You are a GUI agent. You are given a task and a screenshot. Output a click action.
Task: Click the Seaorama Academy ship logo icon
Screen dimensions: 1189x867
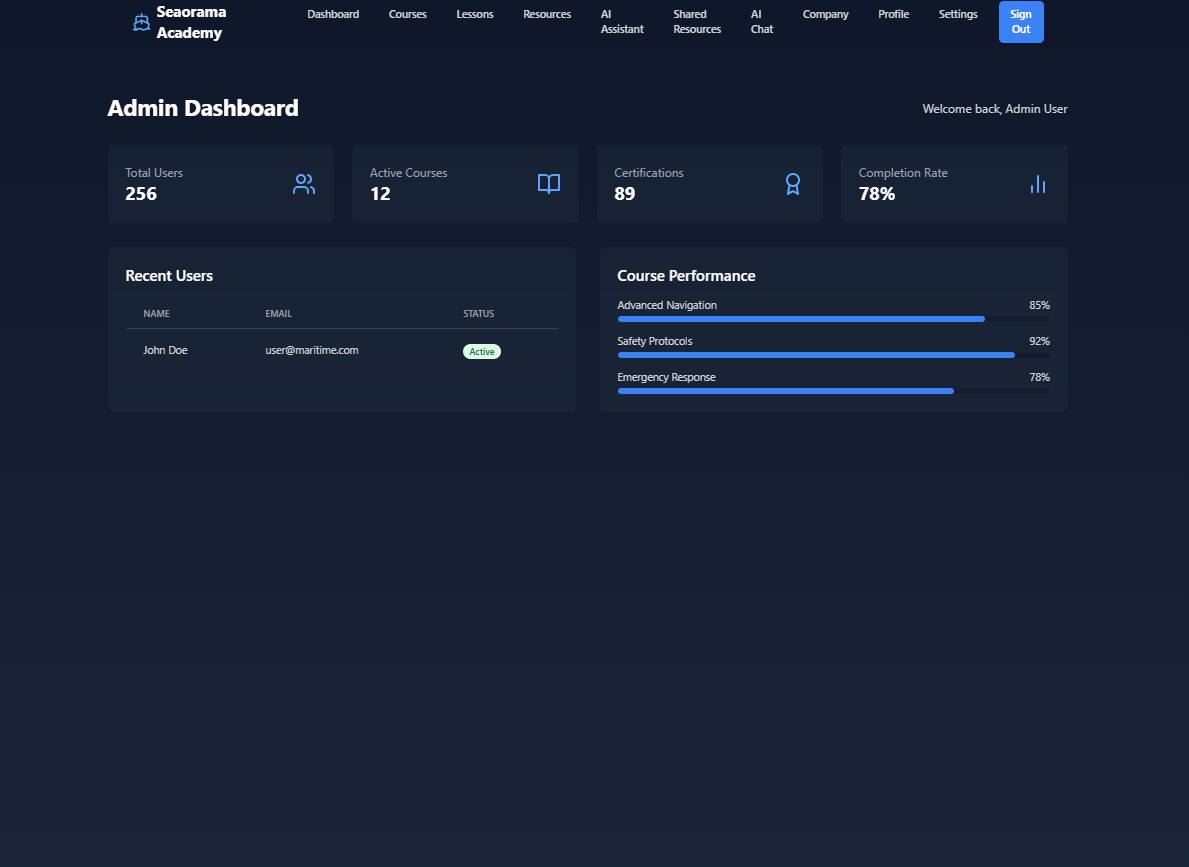(x=141, y=23)
